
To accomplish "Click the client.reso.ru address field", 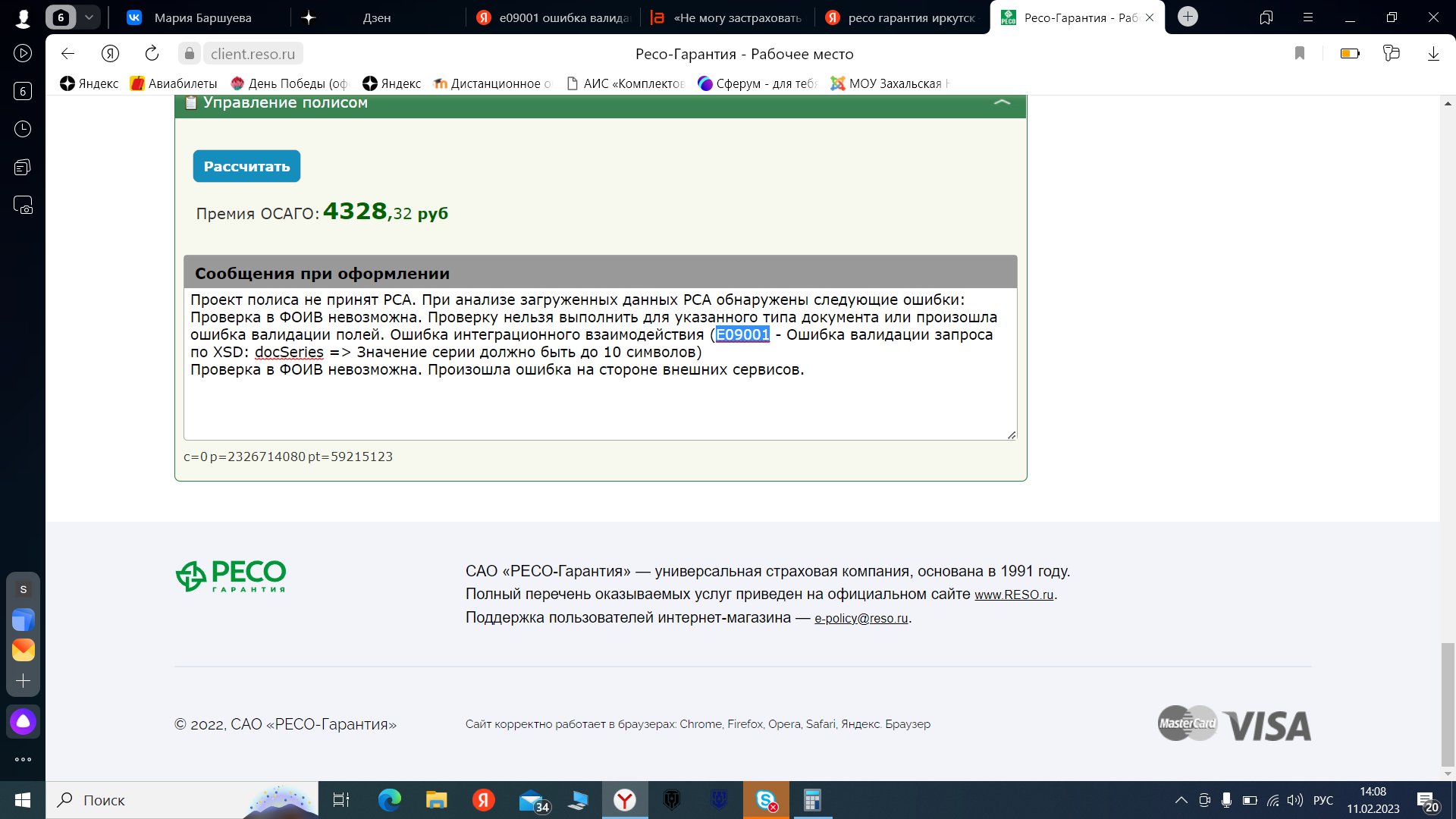I will click(253, 54).
